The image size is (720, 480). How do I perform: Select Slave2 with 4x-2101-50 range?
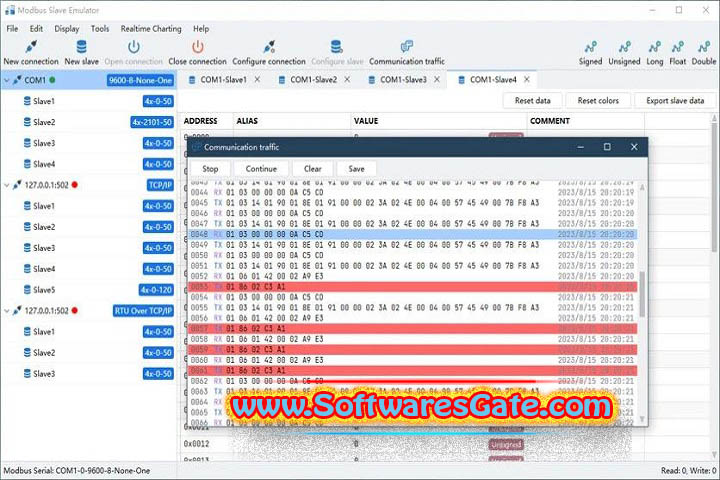point(88,122)
